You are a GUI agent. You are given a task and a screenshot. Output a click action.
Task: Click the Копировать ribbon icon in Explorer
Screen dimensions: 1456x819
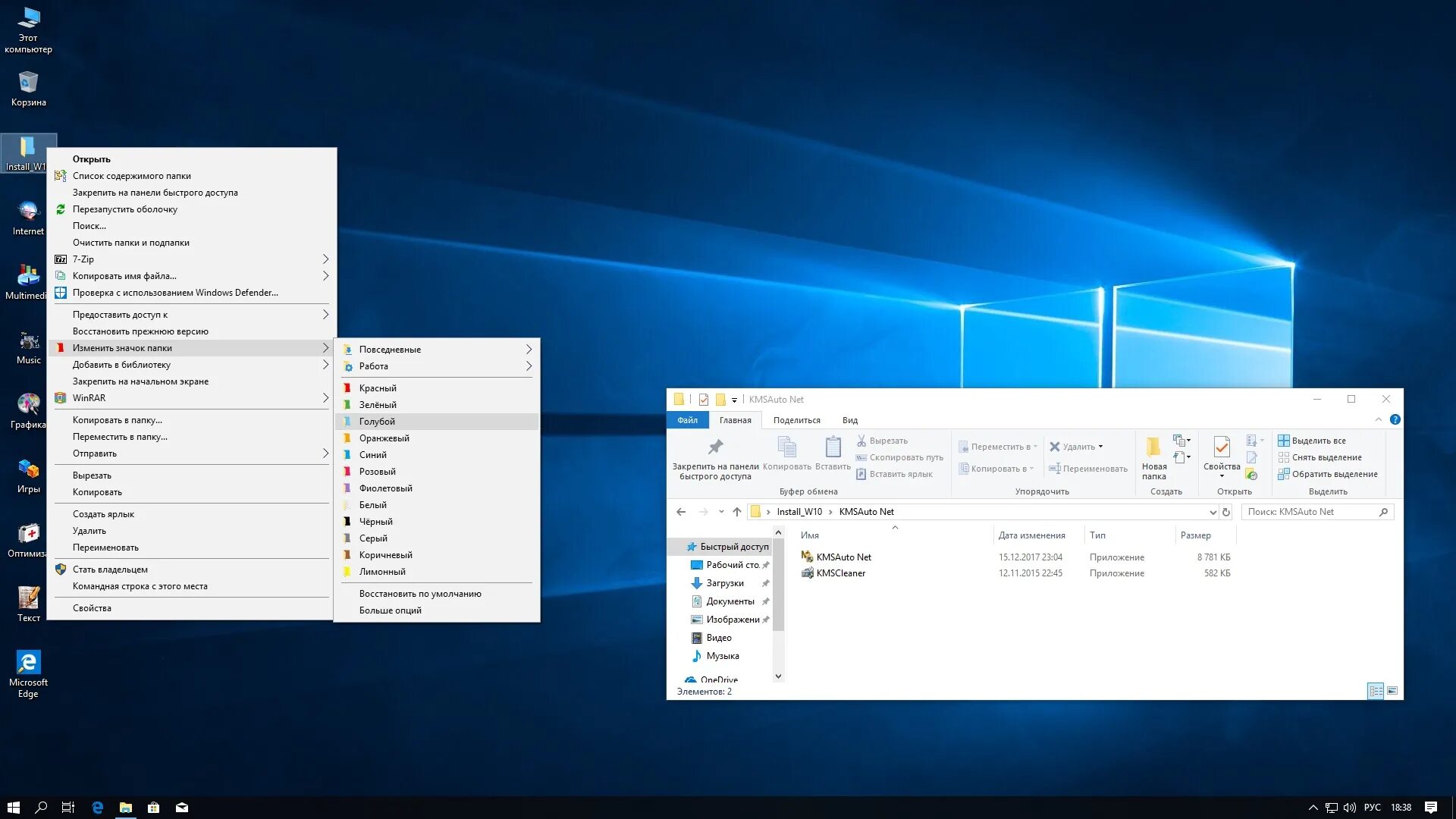787,453
